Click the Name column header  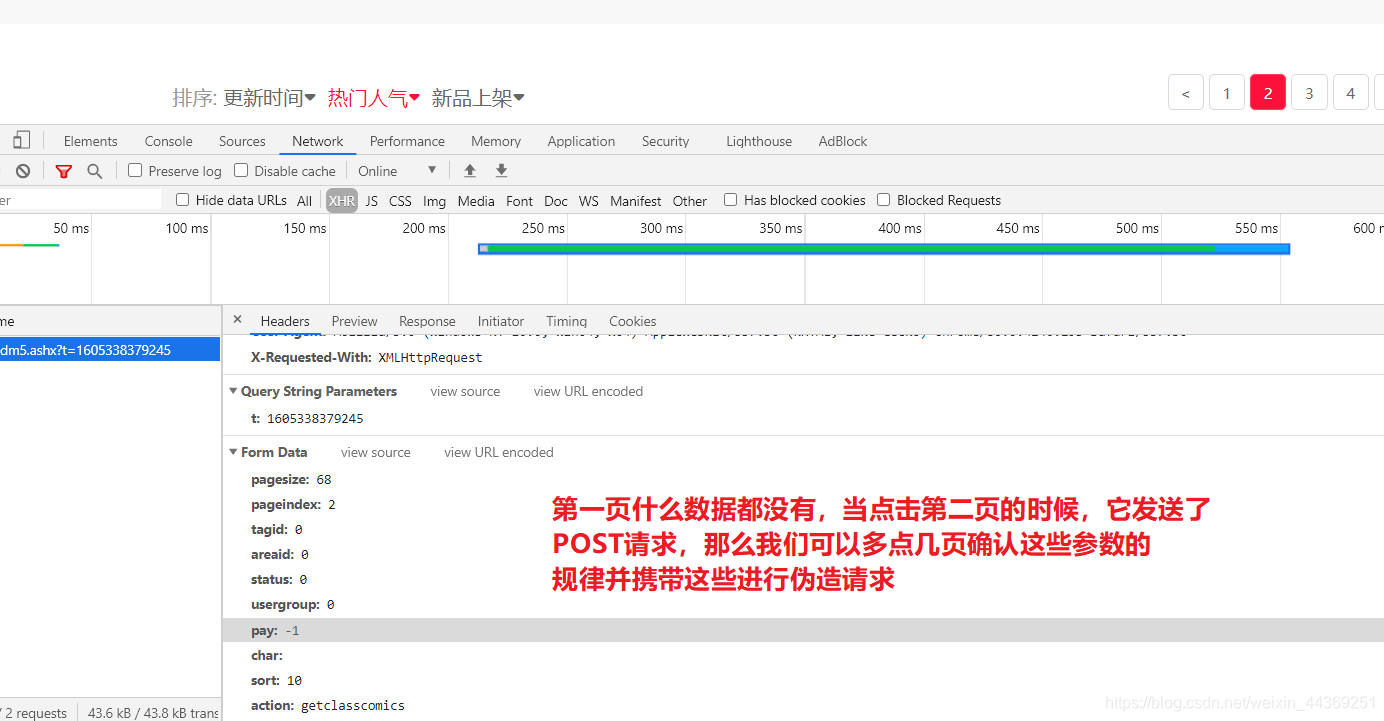(110, 321)
